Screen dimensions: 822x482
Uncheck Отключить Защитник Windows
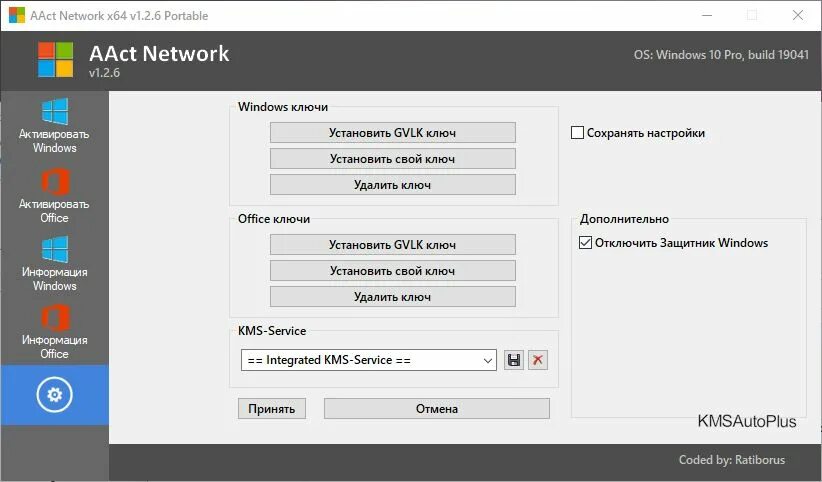(x=585, y=243)
